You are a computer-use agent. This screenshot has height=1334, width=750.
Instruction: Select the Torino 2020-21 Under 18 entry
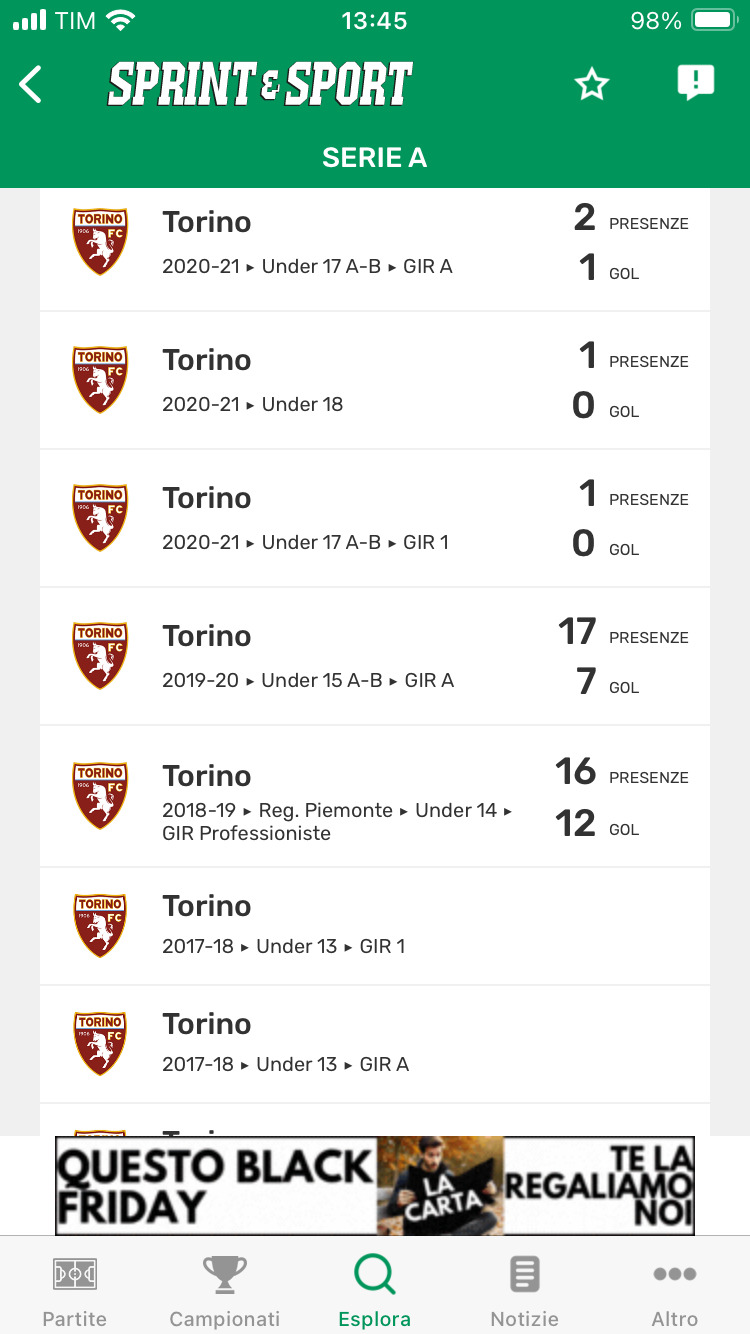375,380
